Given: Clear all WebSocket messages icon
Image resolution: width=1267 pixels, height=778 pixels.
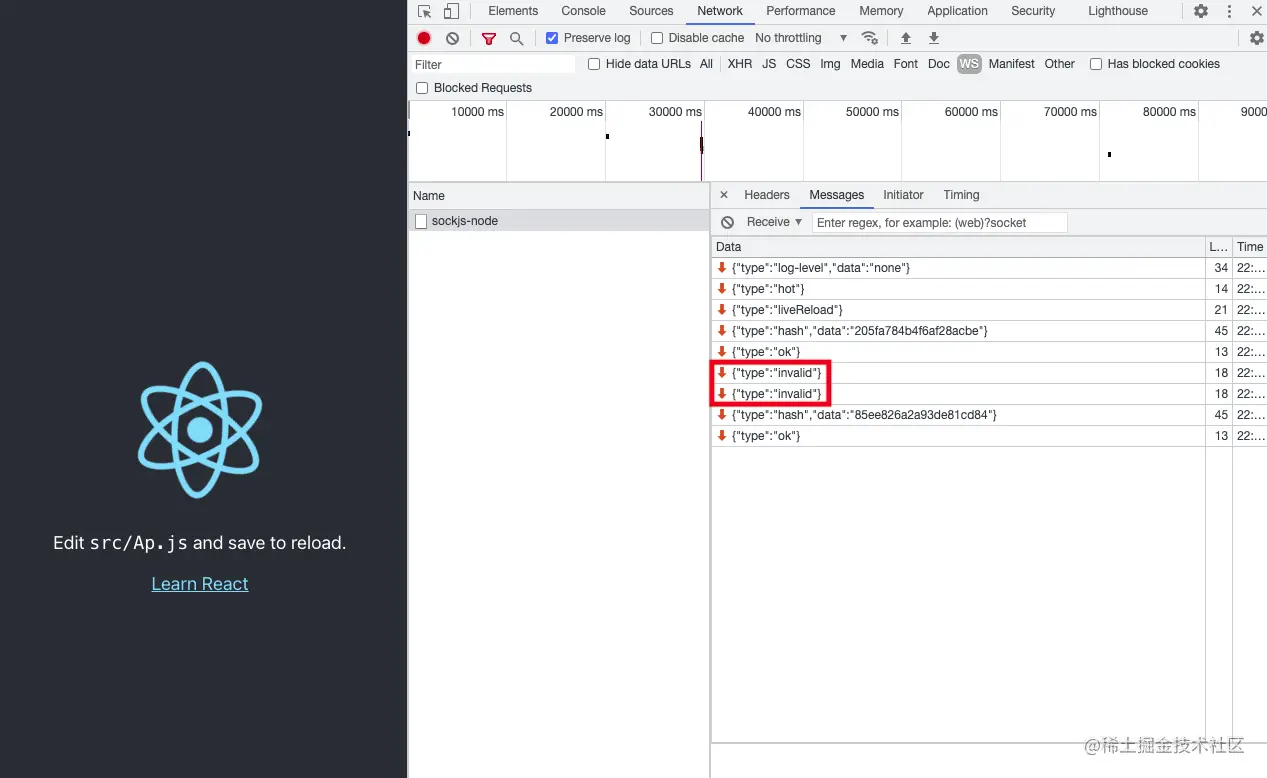Looking at the screenshot, I should click(x=727, y=222).
